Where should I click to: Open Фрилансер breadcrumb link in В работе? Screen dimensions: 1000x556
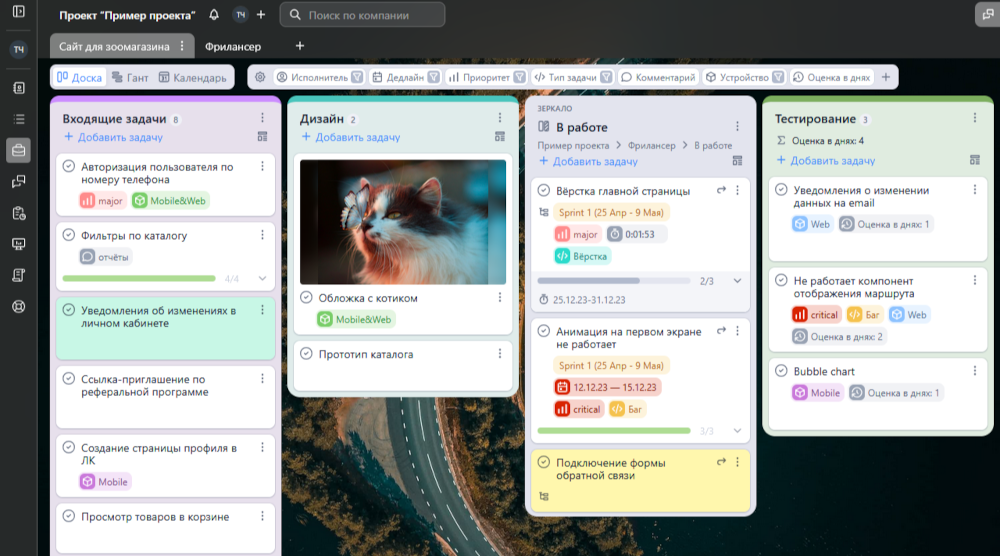651,145
